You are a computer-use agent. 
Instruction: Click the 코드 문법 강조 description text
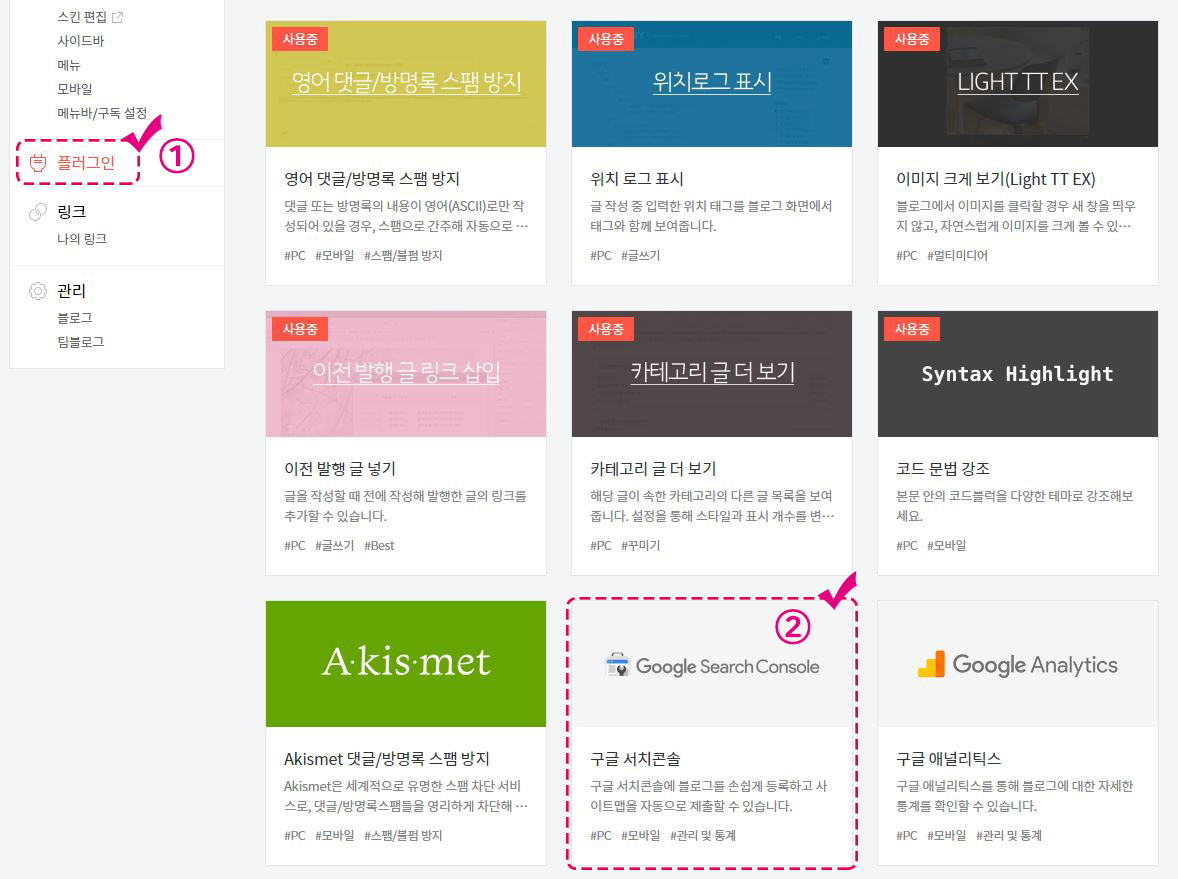(x=1014, y=506)
